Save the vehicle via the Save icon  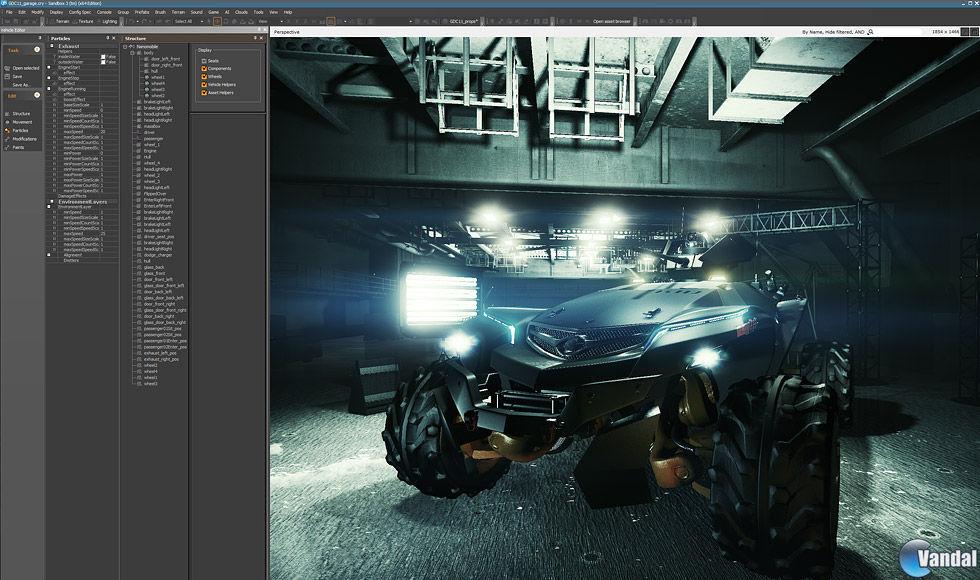click(7, 76)
